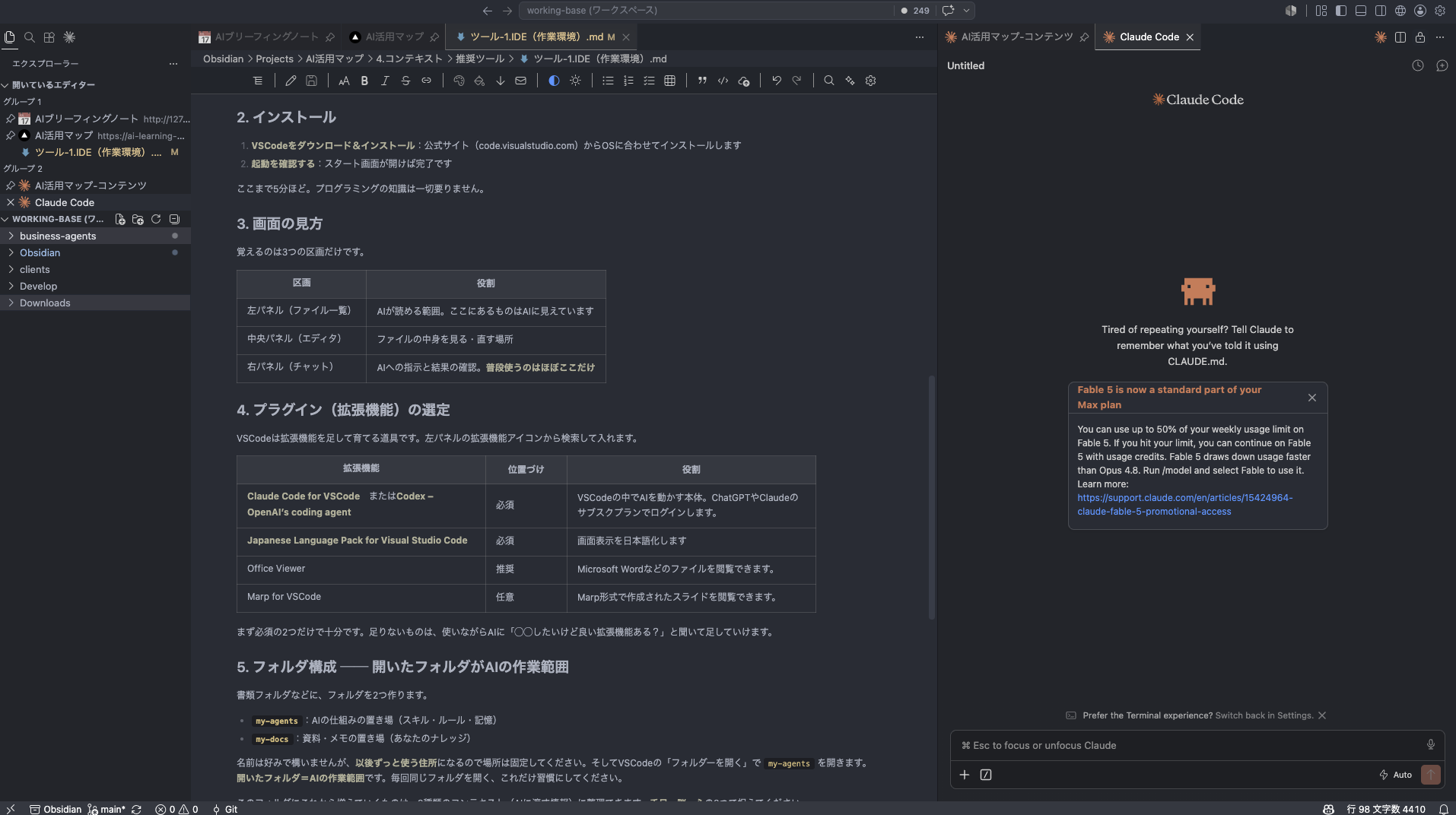This screenshot has height=815, width=1456.
Task: Insert a numbered list
Action: tap(628, 81)
